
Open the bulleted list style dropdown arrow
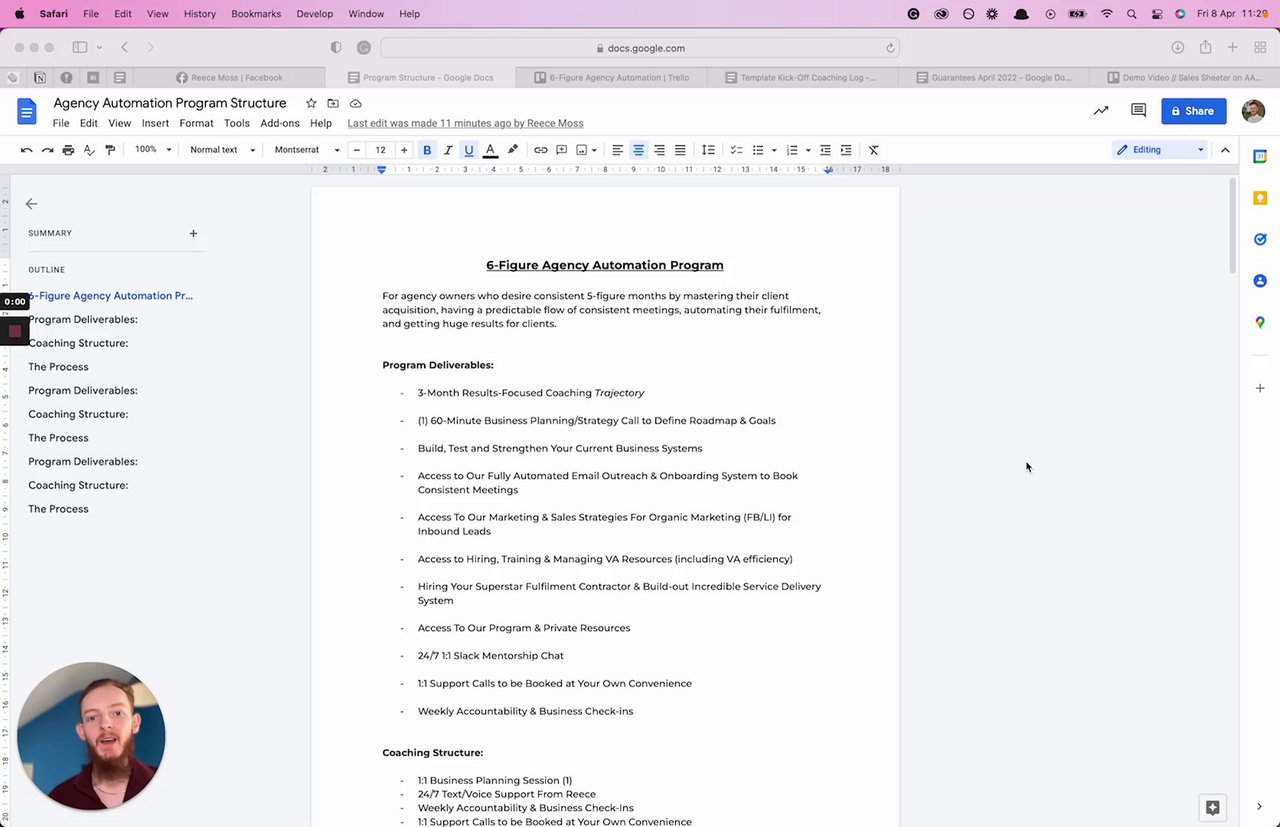[x=774, y=150]
